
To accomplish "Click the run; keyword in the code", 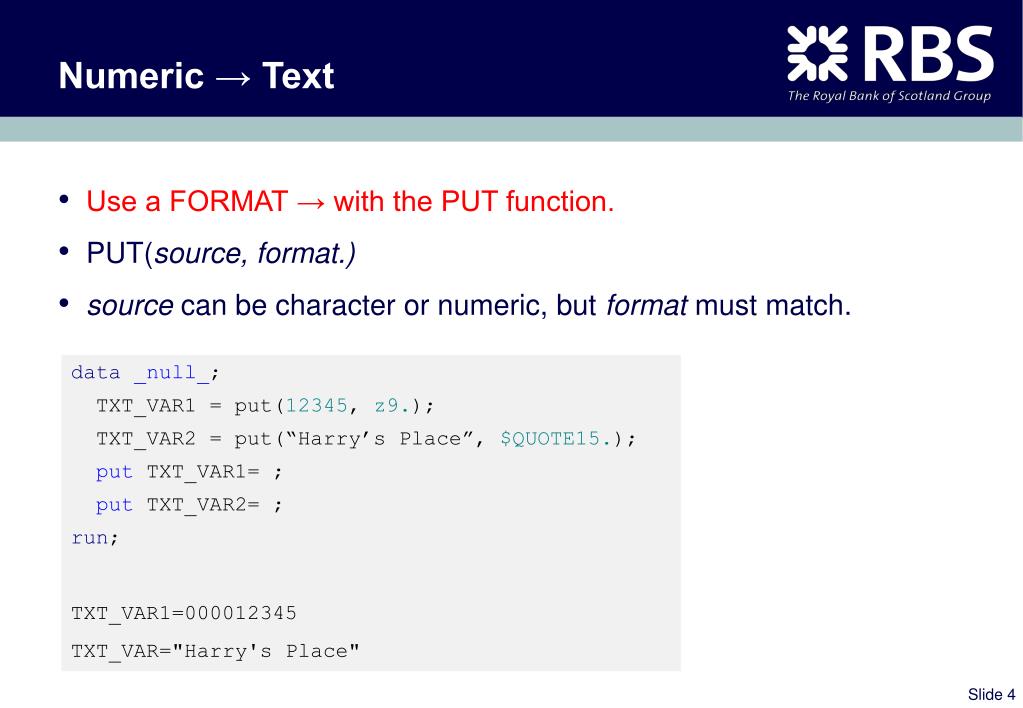I will (95, 538).
